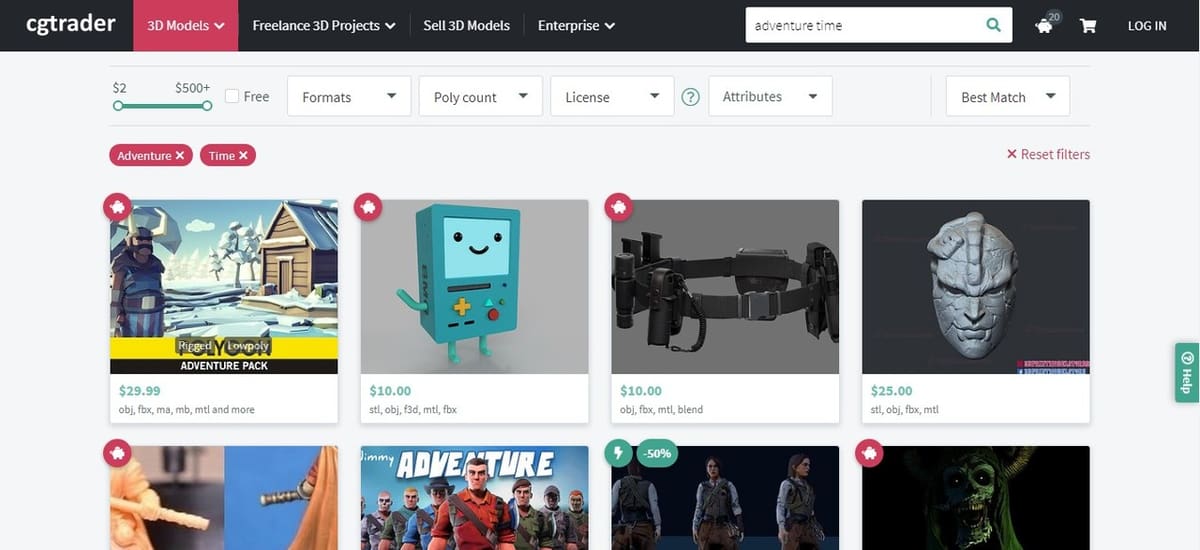
Task: Open the Enterprise menu
Action: 576,25
